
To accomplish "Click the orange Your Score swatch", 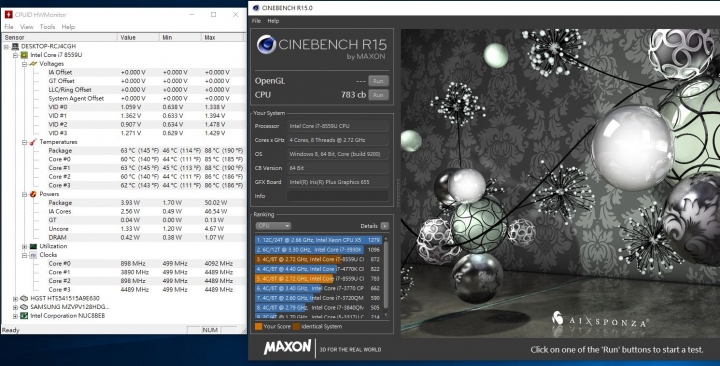I will tap(259, 327).
